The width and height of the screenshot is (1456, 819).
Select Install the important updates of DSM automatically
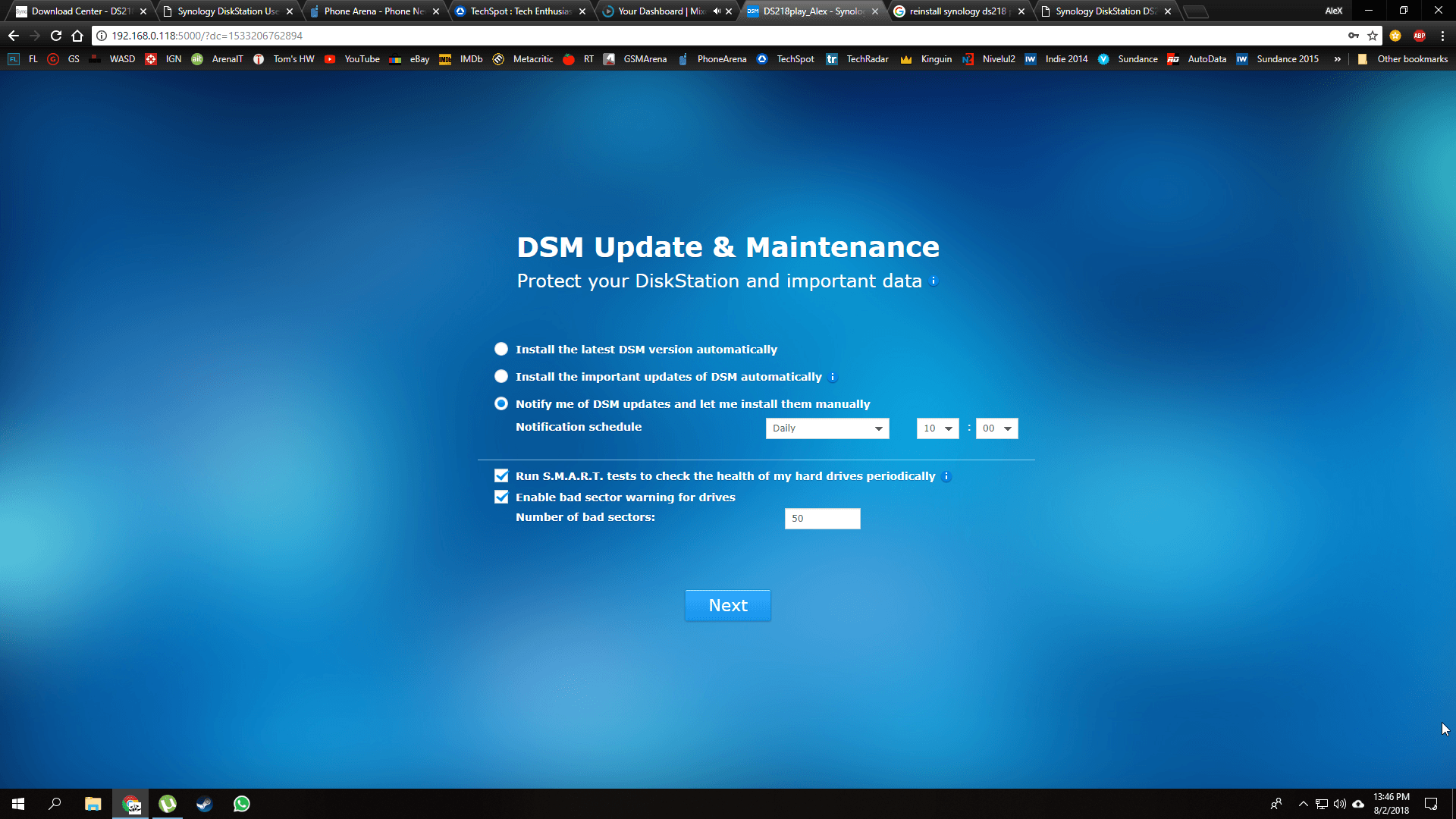point(501,376)
